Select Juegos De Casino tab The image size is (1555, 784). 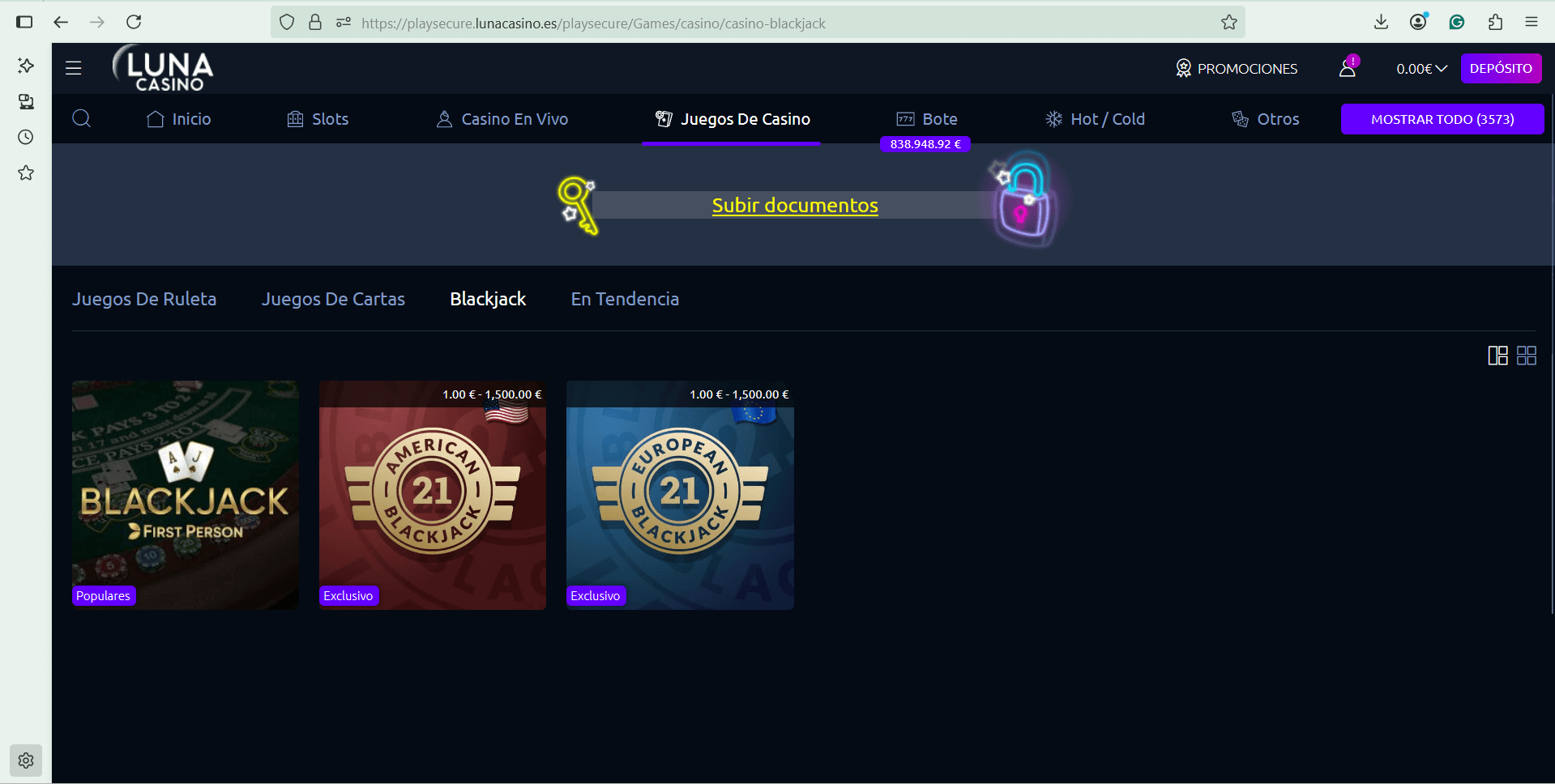[x=733, y=119]
